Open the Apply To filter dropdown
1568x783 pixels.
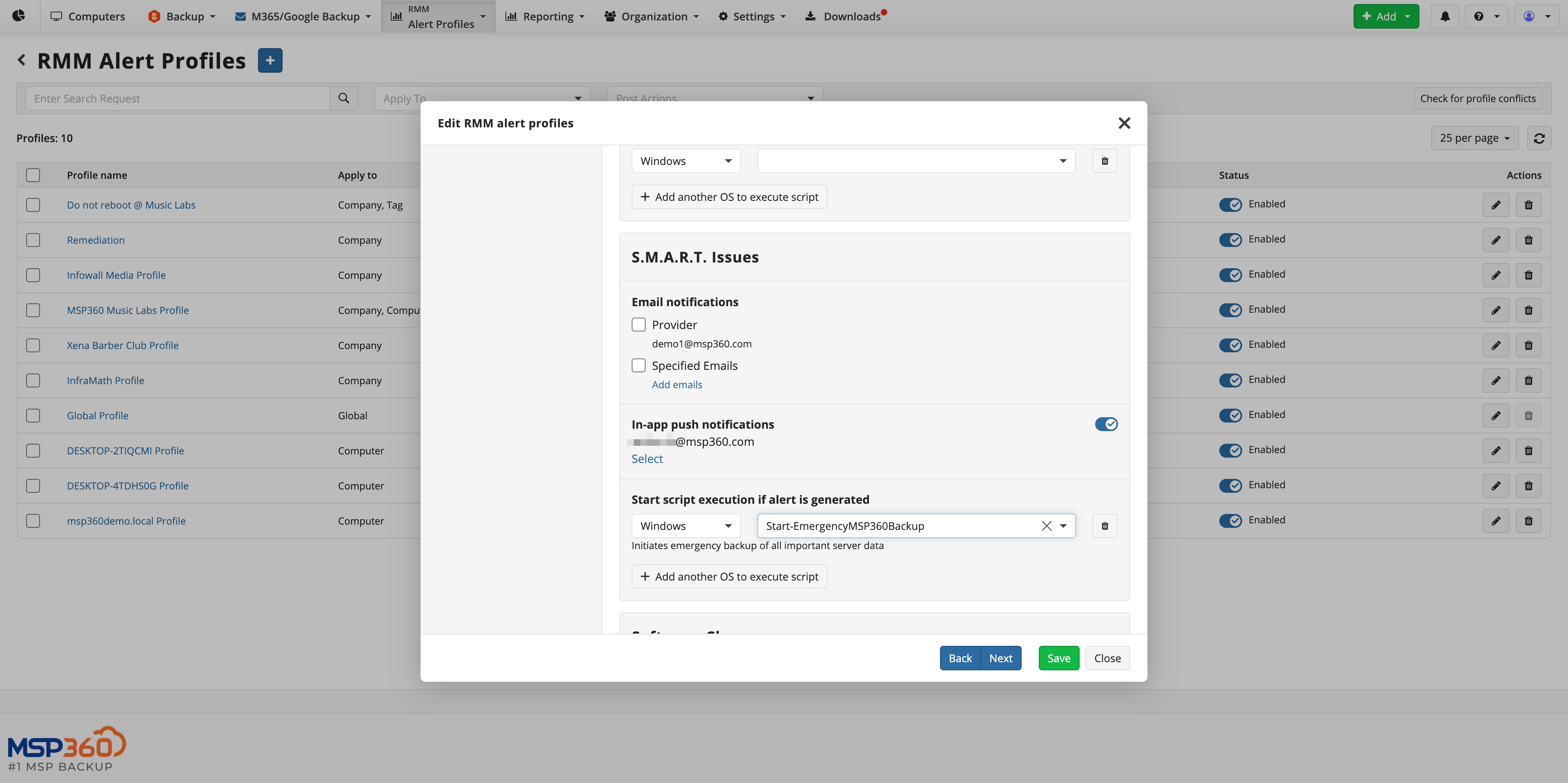point(481,98)
